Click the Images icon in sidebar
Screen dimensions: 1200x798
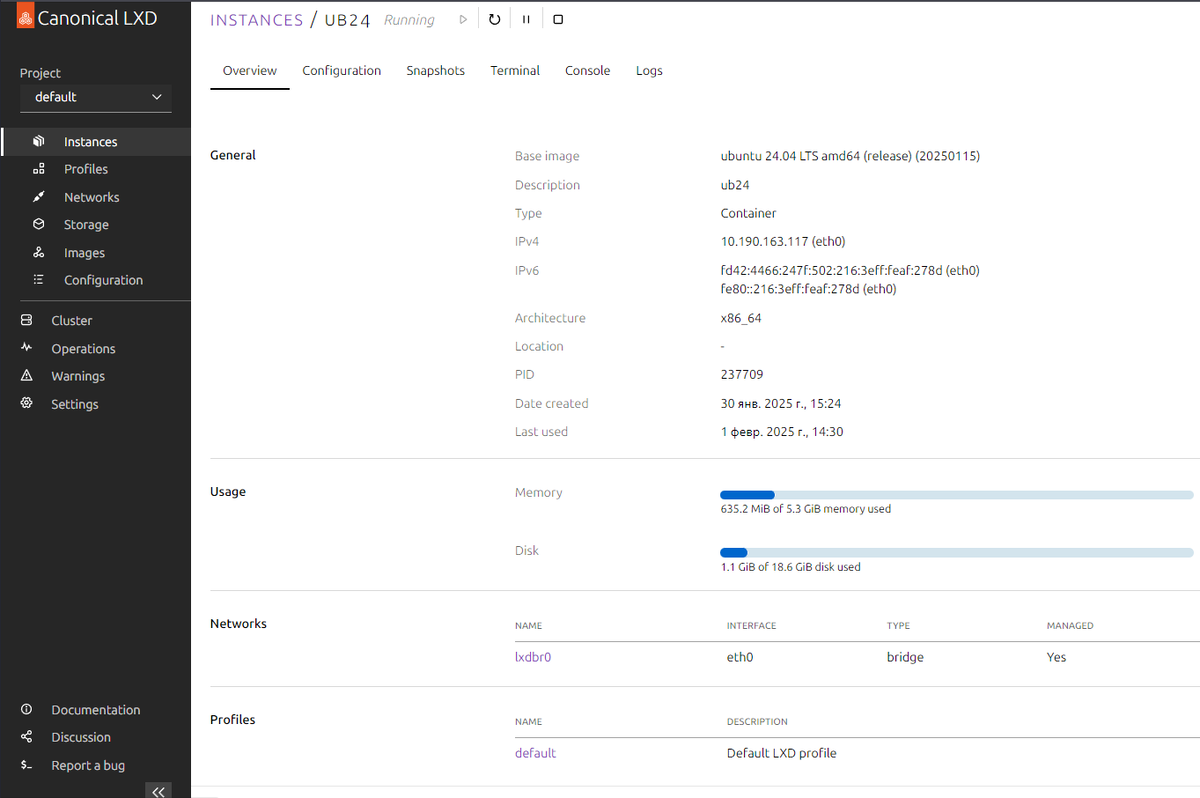click(x=39, y=253)
